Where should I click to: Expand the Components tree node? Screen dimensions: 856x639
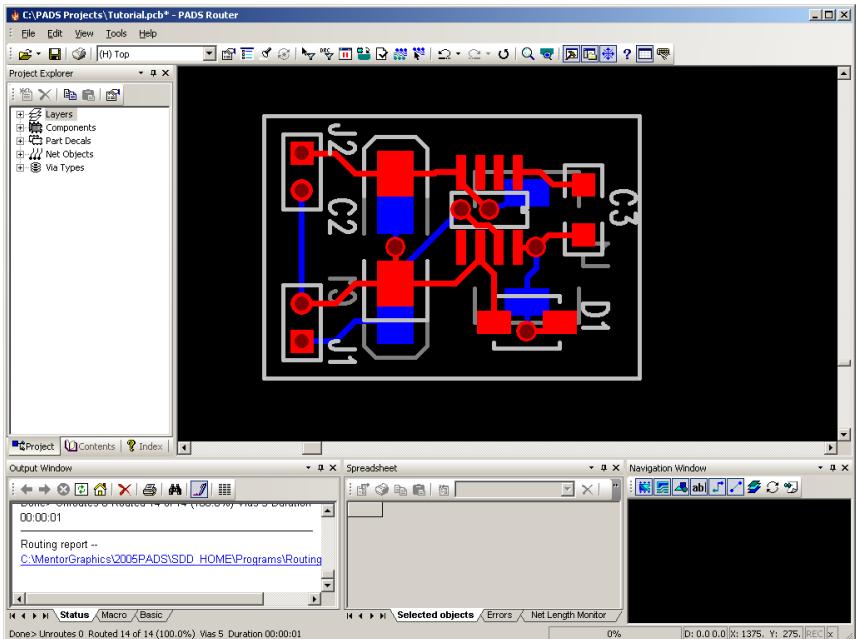[x=22, y=128]
